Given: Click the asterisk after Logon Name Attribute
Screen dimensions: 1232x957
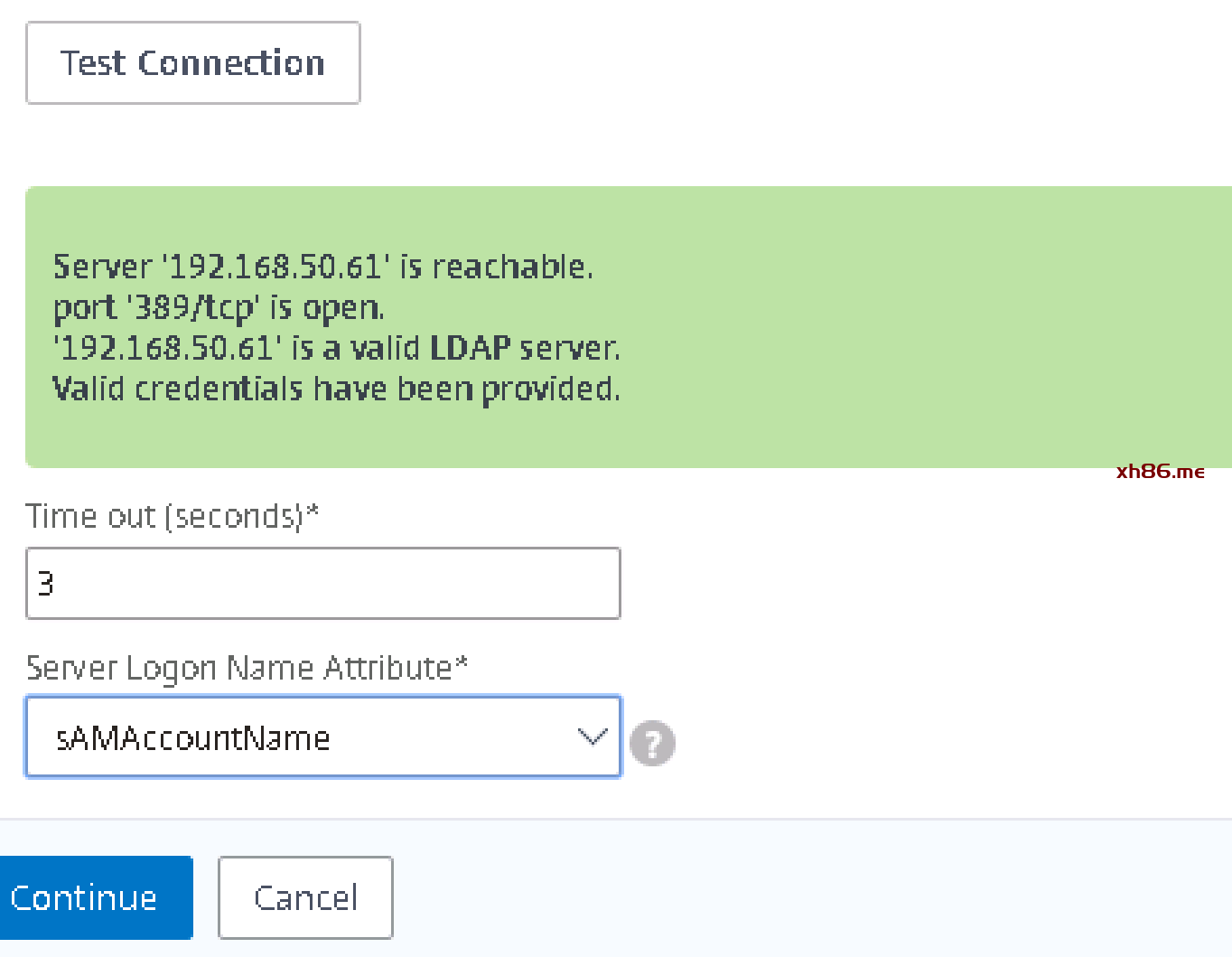Looking at the screenshot, I should coord(462,663).
